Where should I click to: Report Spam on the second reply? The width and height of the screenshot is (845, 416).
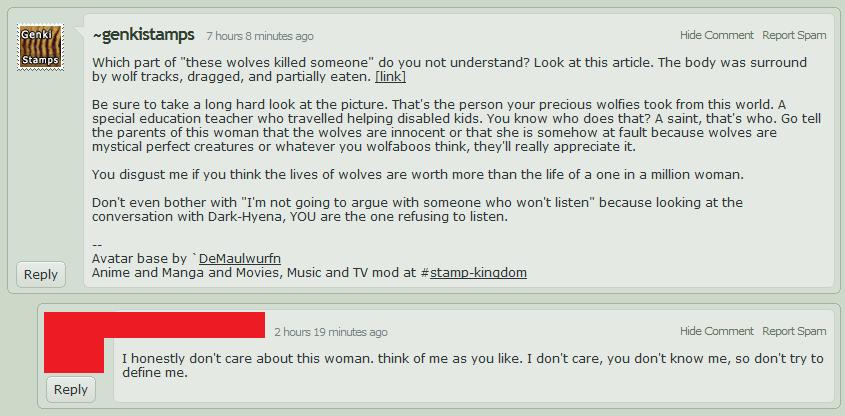tap(794, 331)
